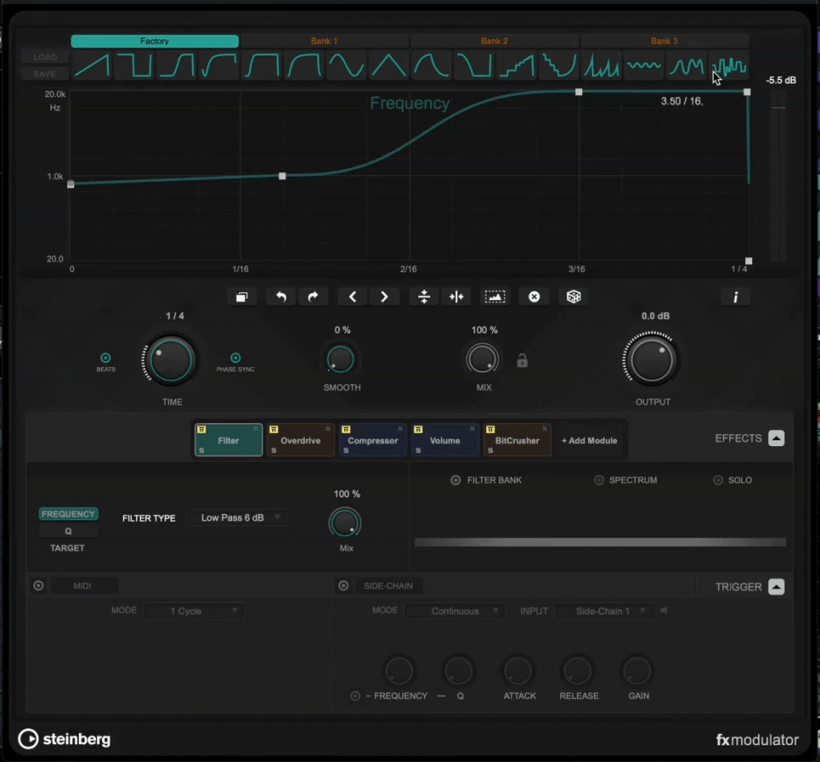Open the Side-Chain 1 input dropdown

(604, 611)
